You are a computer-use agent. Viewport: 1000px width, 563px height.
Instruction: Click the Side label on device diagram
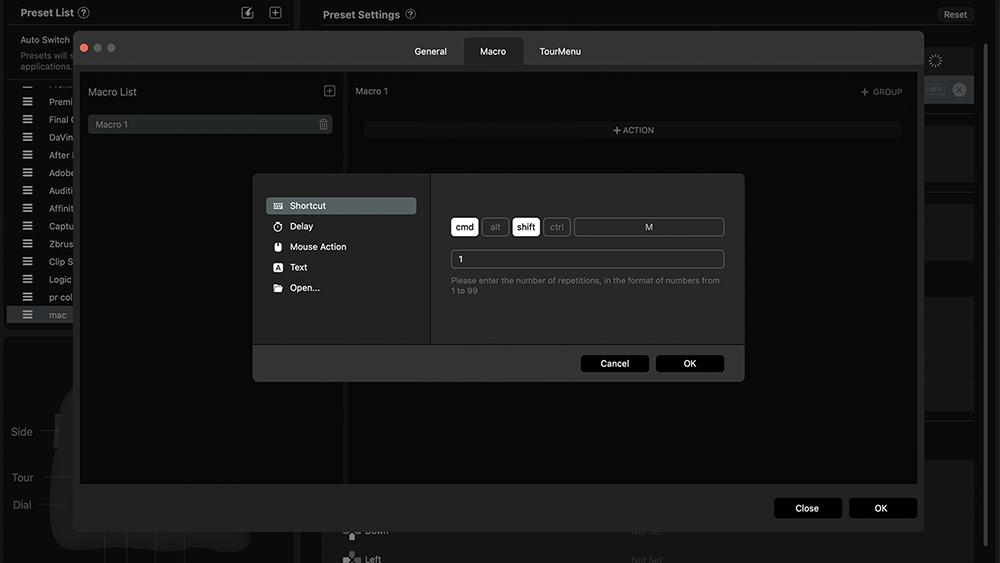coord(22,432)
